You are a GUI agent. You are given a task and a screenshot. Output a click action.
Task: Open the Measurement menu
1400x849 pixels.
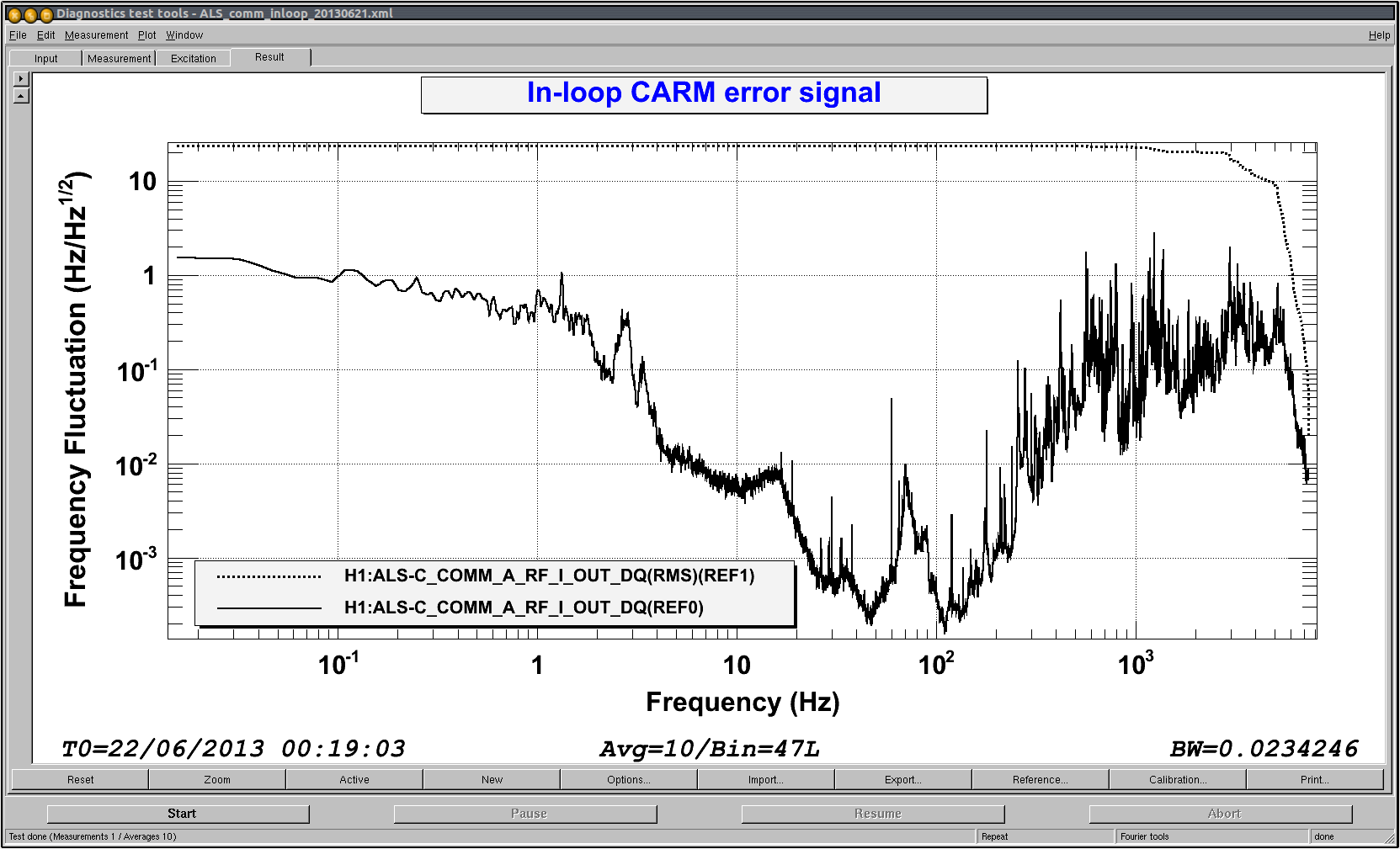coord(96,35)
